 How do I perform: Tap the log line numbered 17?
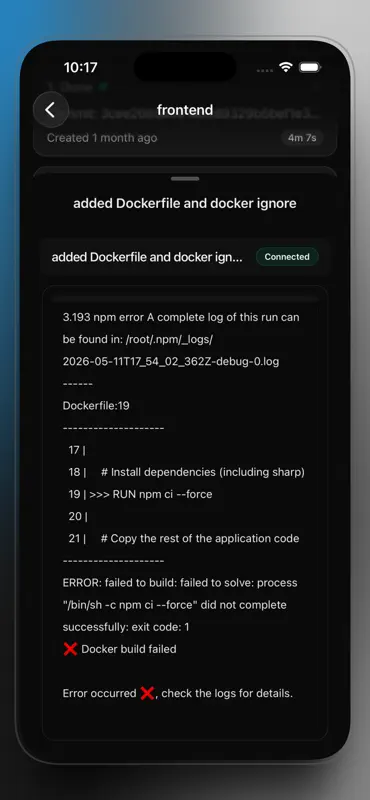pos(77,450)
